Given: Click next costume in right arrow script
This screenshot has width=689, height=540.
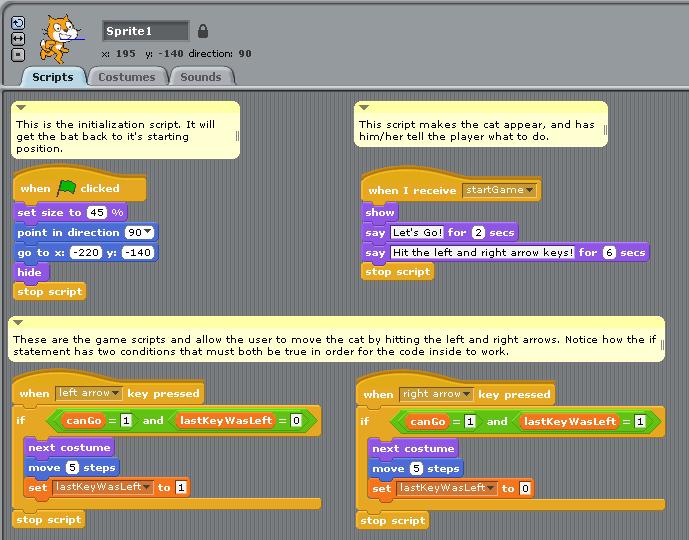Looking at the screenshot, I should 413,449.
